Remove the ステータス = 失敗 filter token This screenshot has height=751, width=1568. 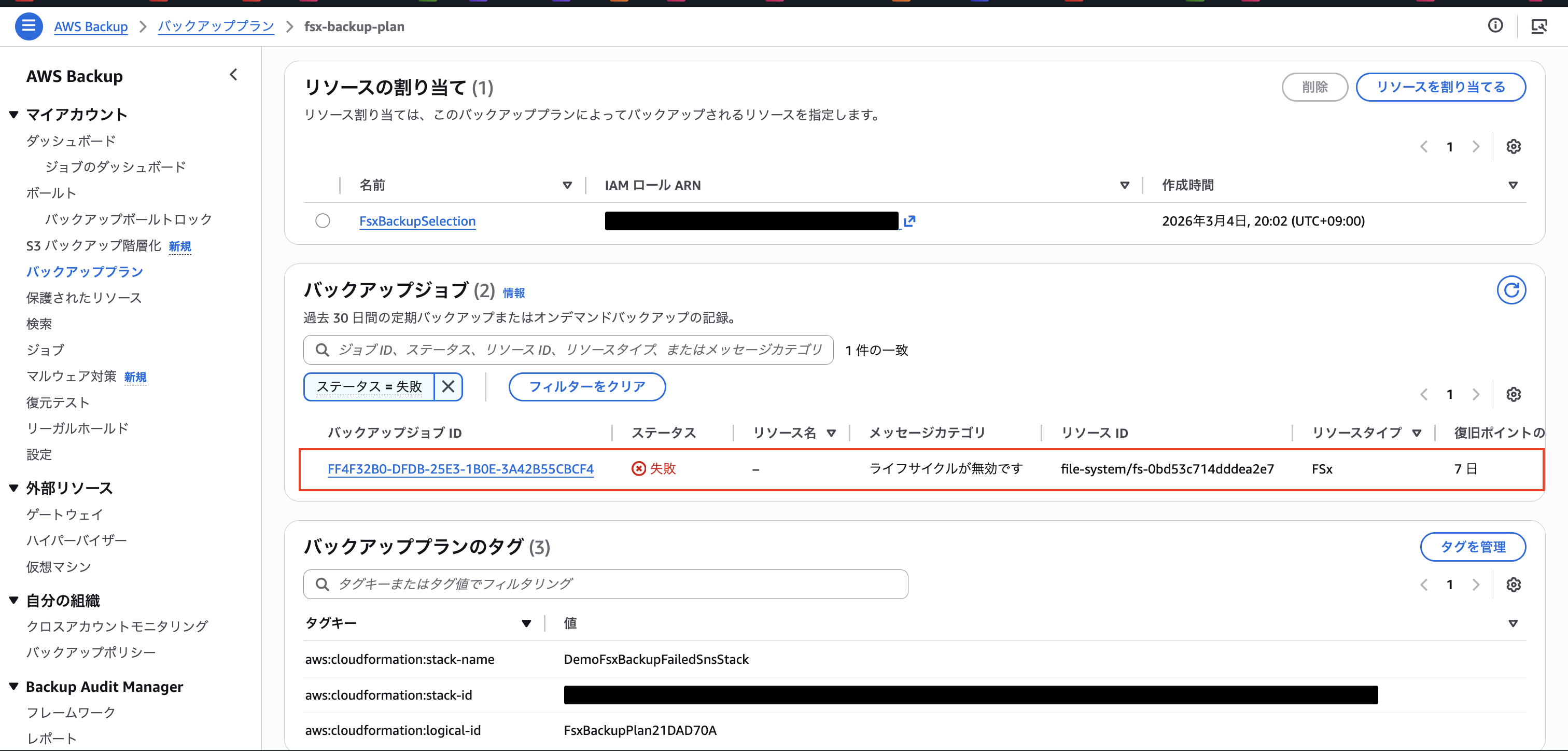(x=448, y=387)
